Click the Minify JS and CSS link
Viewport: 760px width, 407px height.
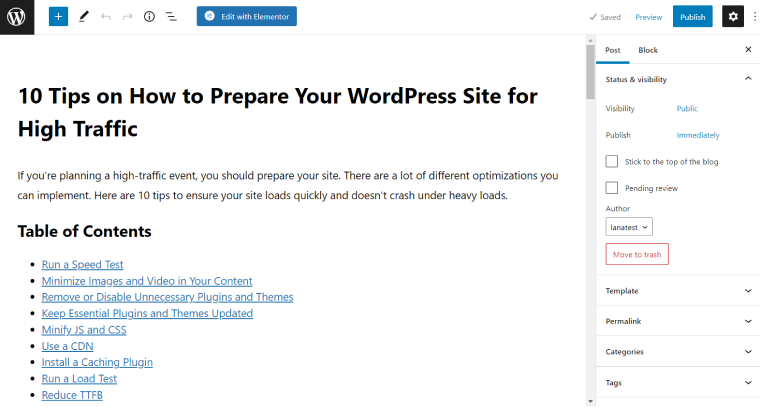(84, 330)
